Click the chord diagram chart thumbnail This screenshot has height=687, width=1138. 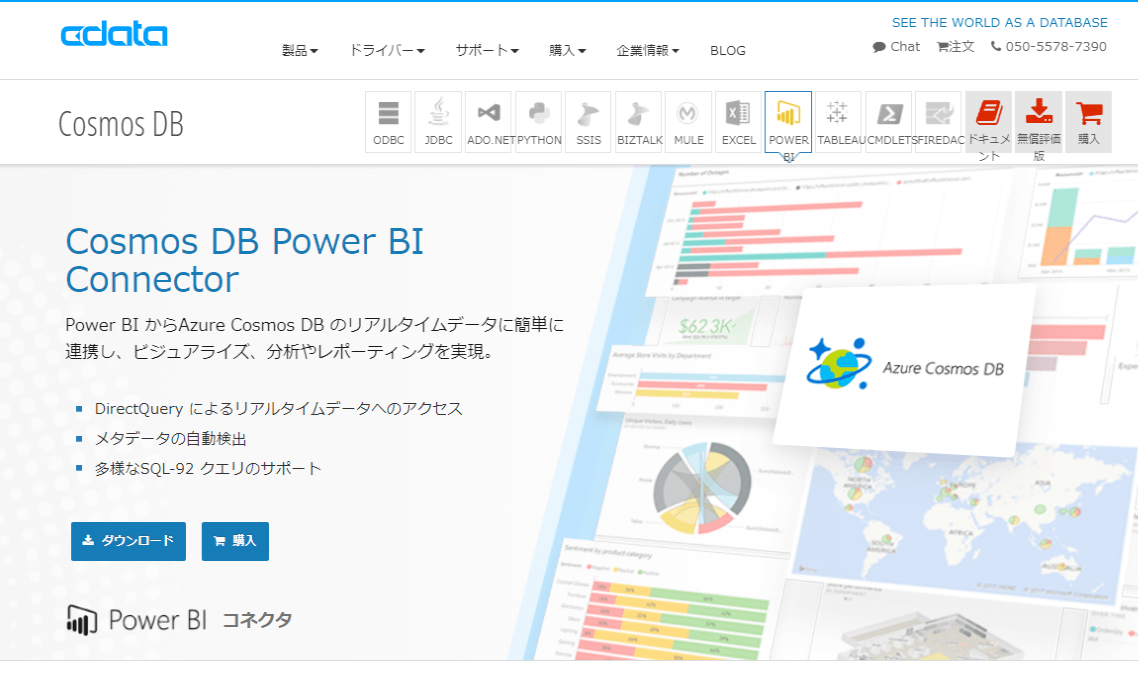(701, 487)
